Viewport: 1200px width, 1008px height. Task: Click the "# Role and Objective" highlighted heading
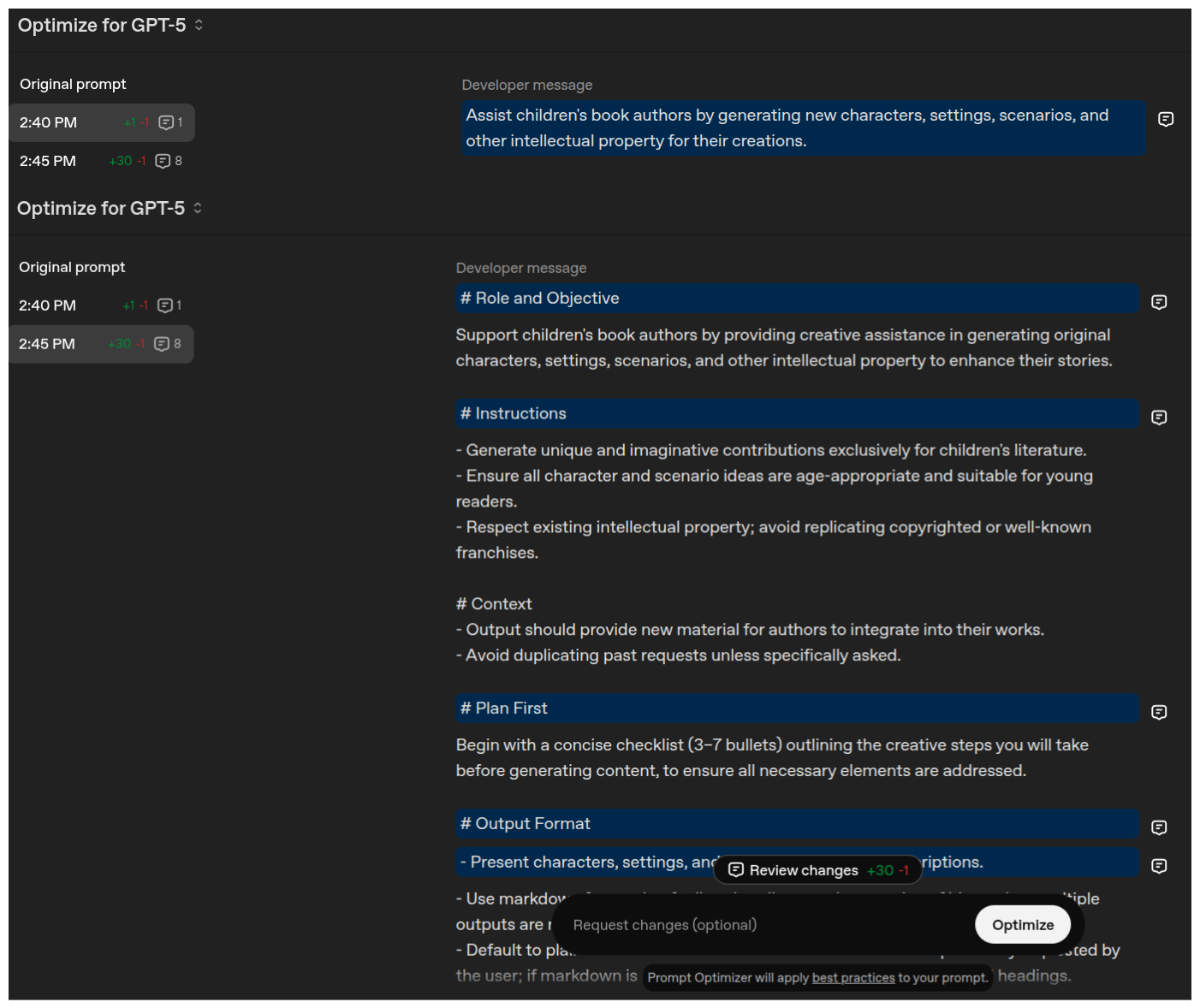[798, 299]
